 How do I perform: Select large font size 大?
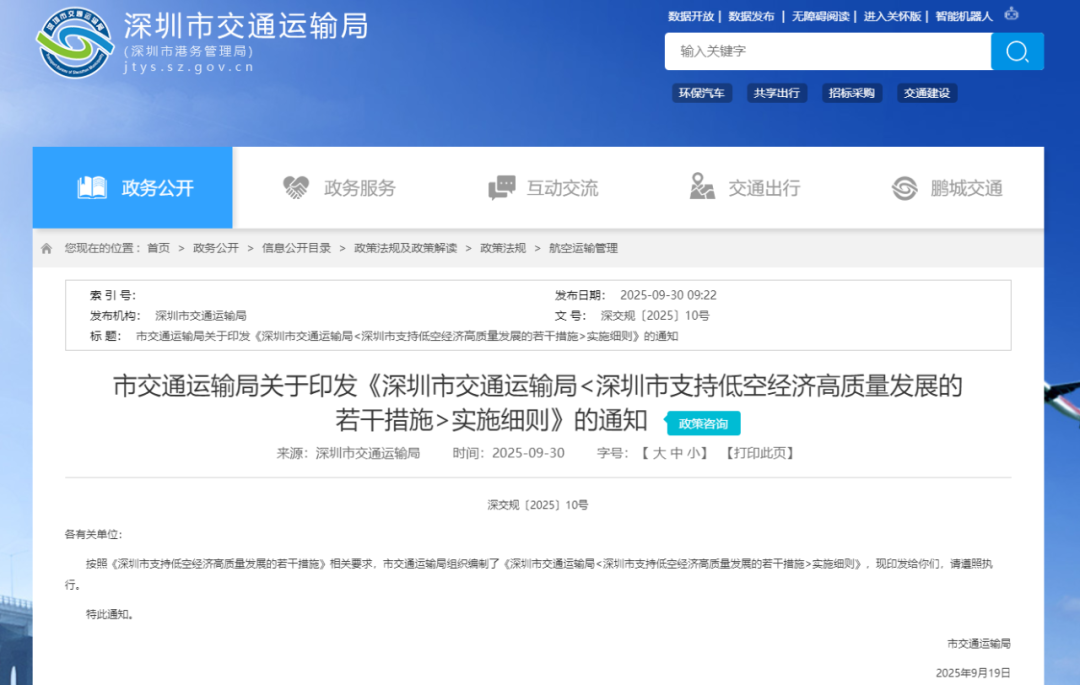[x=659, y=453]
